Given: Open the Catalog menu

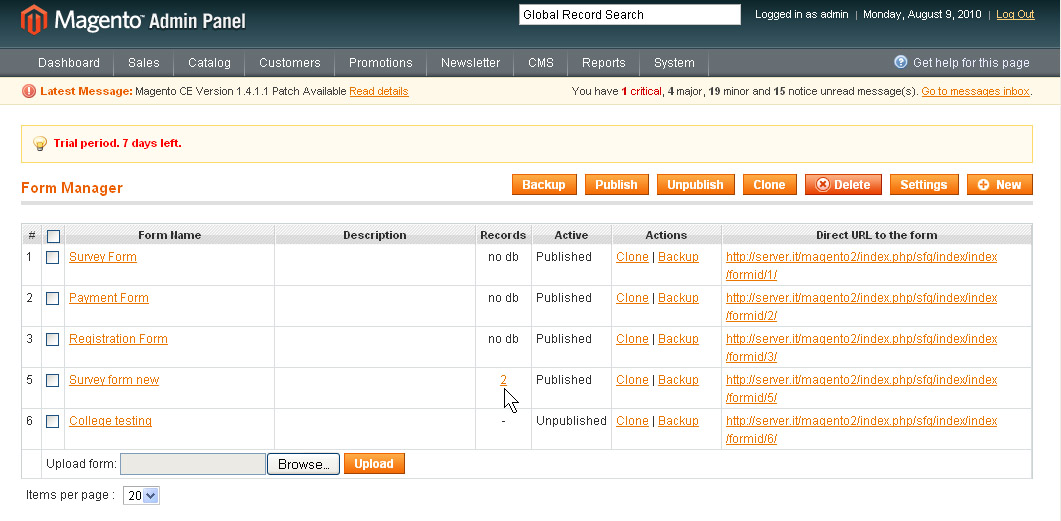Looking at the screenshot, I should 209,63.
